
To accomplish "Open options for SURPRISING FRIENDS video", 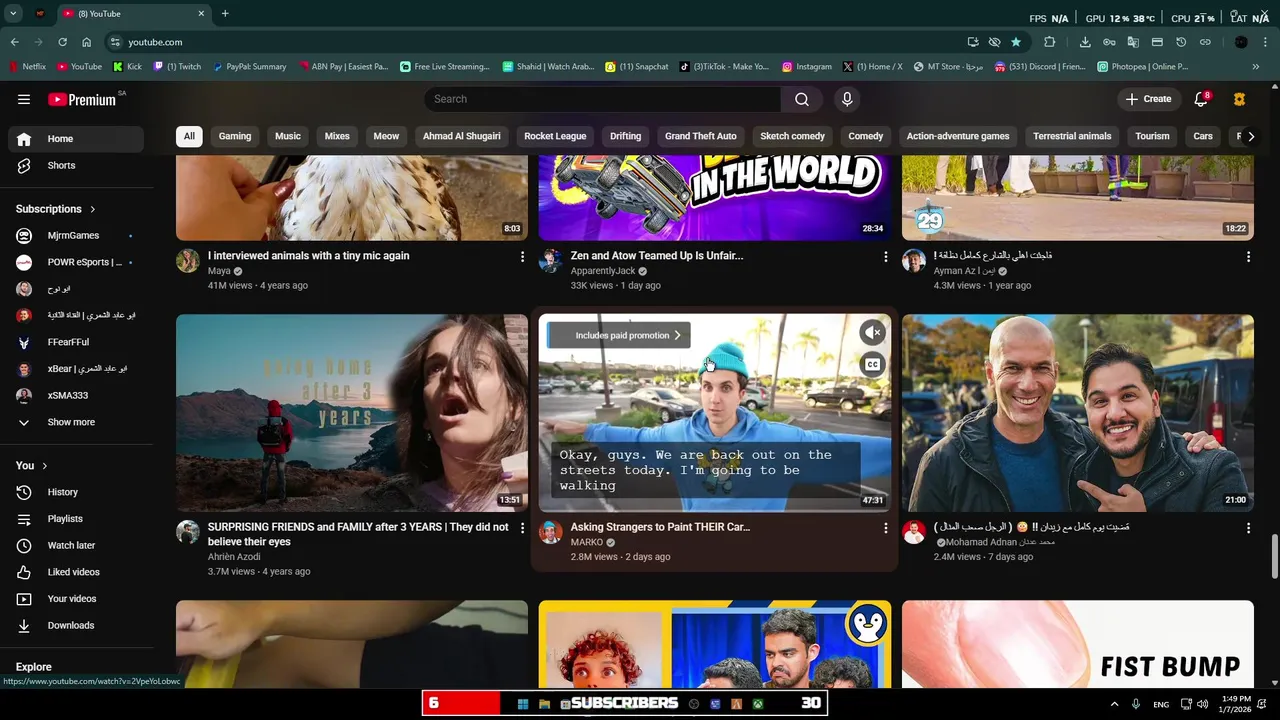I will pos(522,528).
